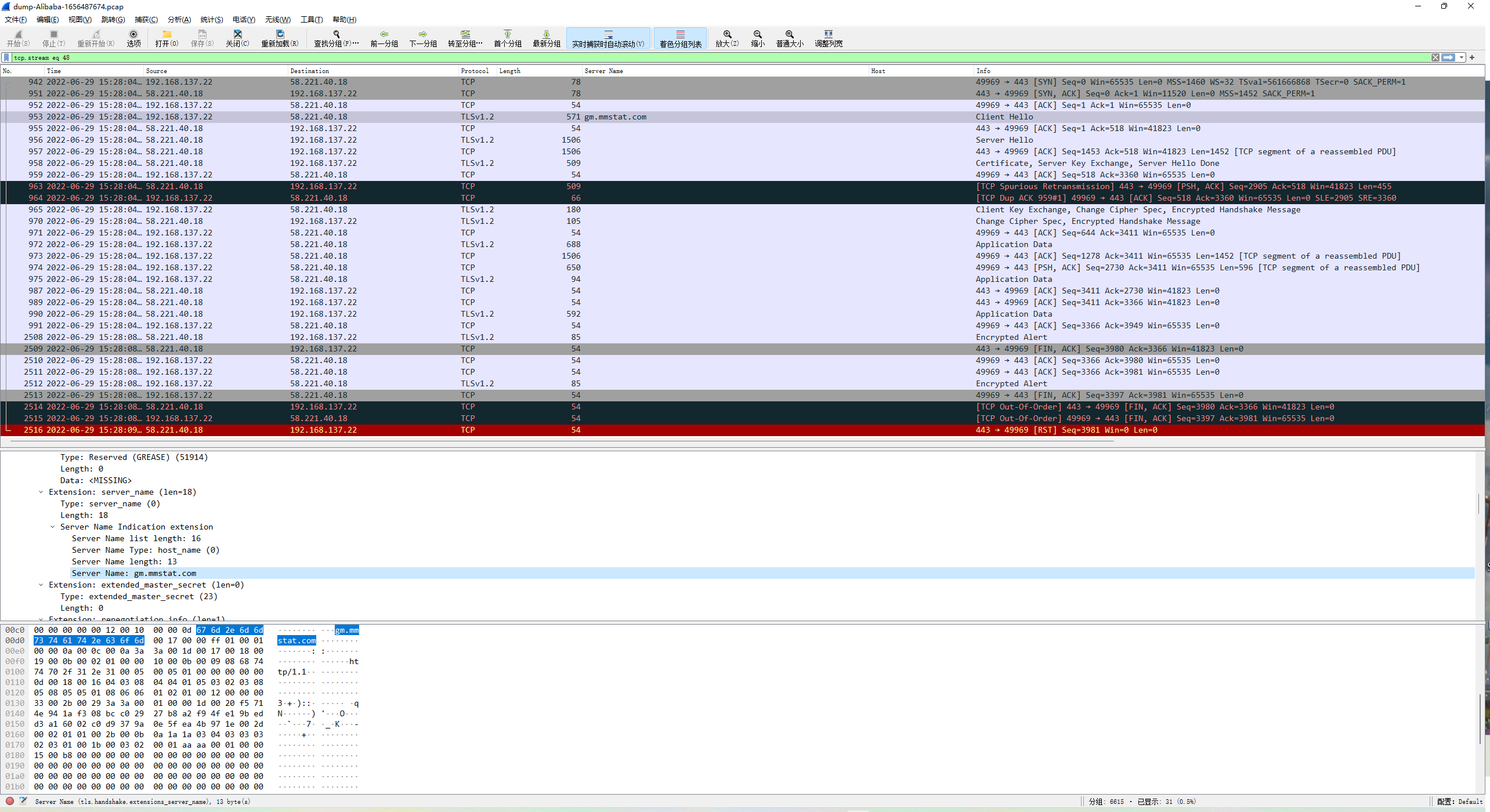The width and height of the screenshot is (1490, 812).
Task: Click the 重新加载 reload file icon
Action: point(280,34)
